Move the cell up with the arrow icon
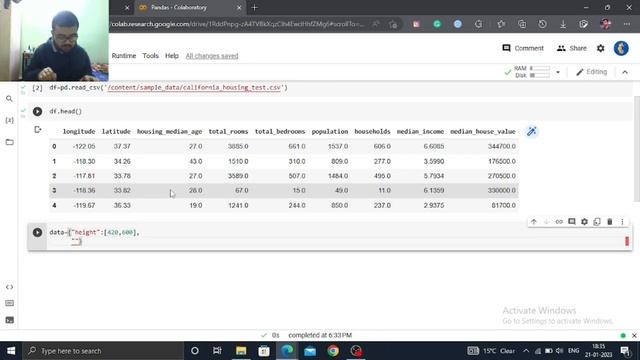Screen dimensions: 640x360 [534, 222]
